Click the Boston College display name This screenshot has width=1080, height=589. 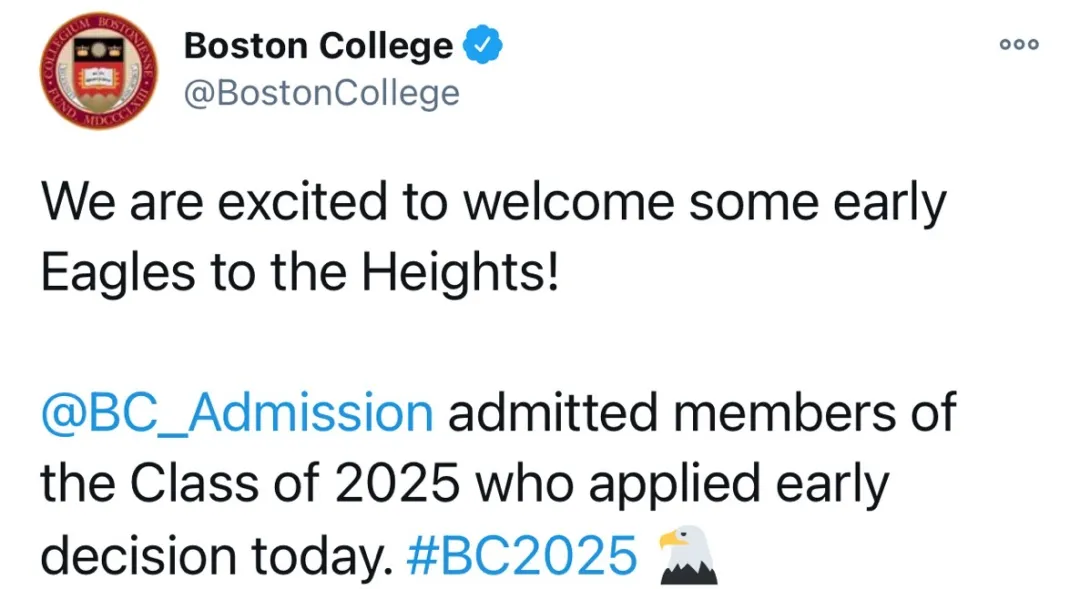click(x=318, y=46)
